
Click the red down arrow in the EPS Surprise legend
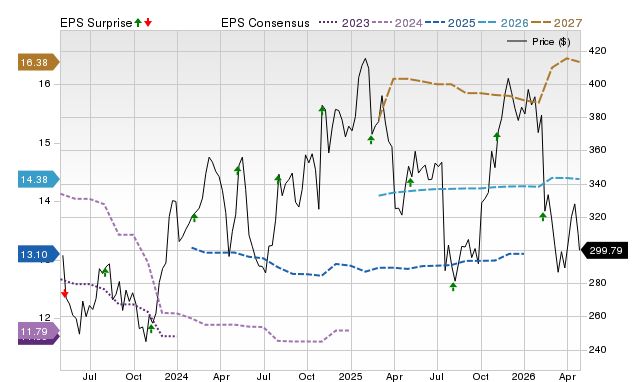pyautogui.click(x=148, y=22)
